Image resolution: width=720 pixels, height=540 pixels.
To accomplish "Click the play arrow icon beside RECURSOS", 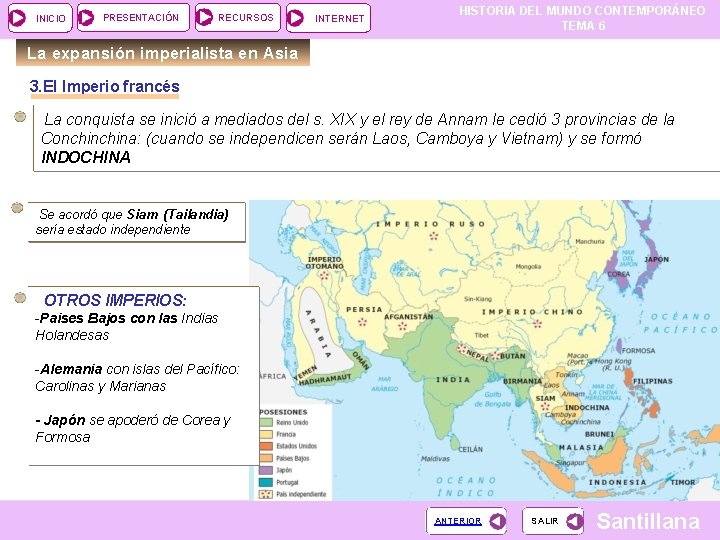I will pyautogui.click(x=204, y=18).
